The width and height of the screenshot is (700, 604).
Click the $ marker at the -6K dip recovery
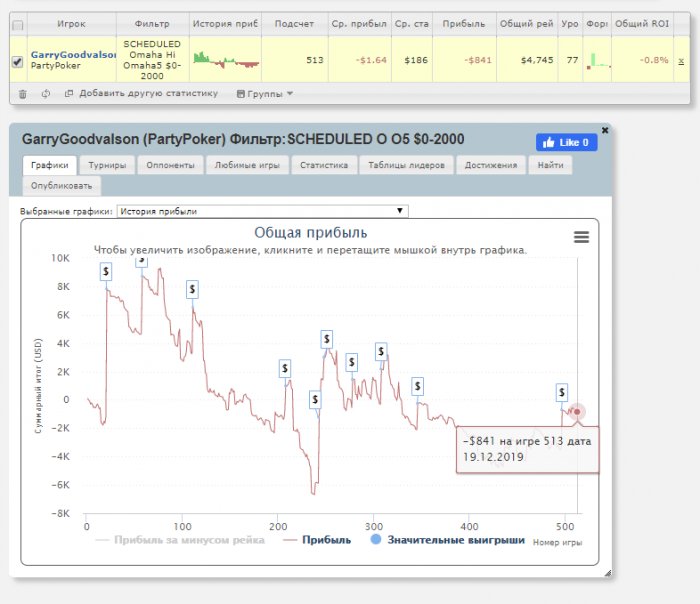point(315,400)
